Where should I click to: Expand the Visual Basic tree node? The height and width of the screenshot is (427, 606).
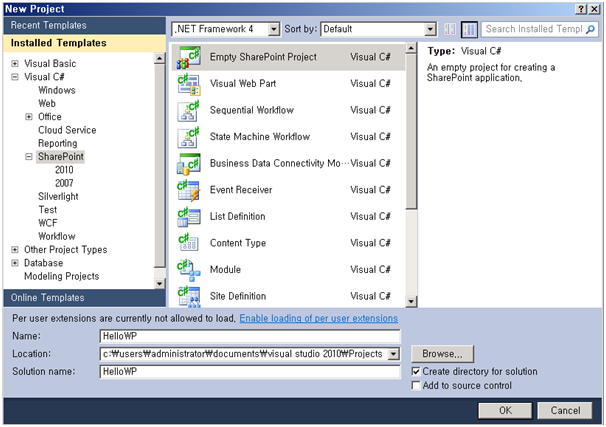15,64
